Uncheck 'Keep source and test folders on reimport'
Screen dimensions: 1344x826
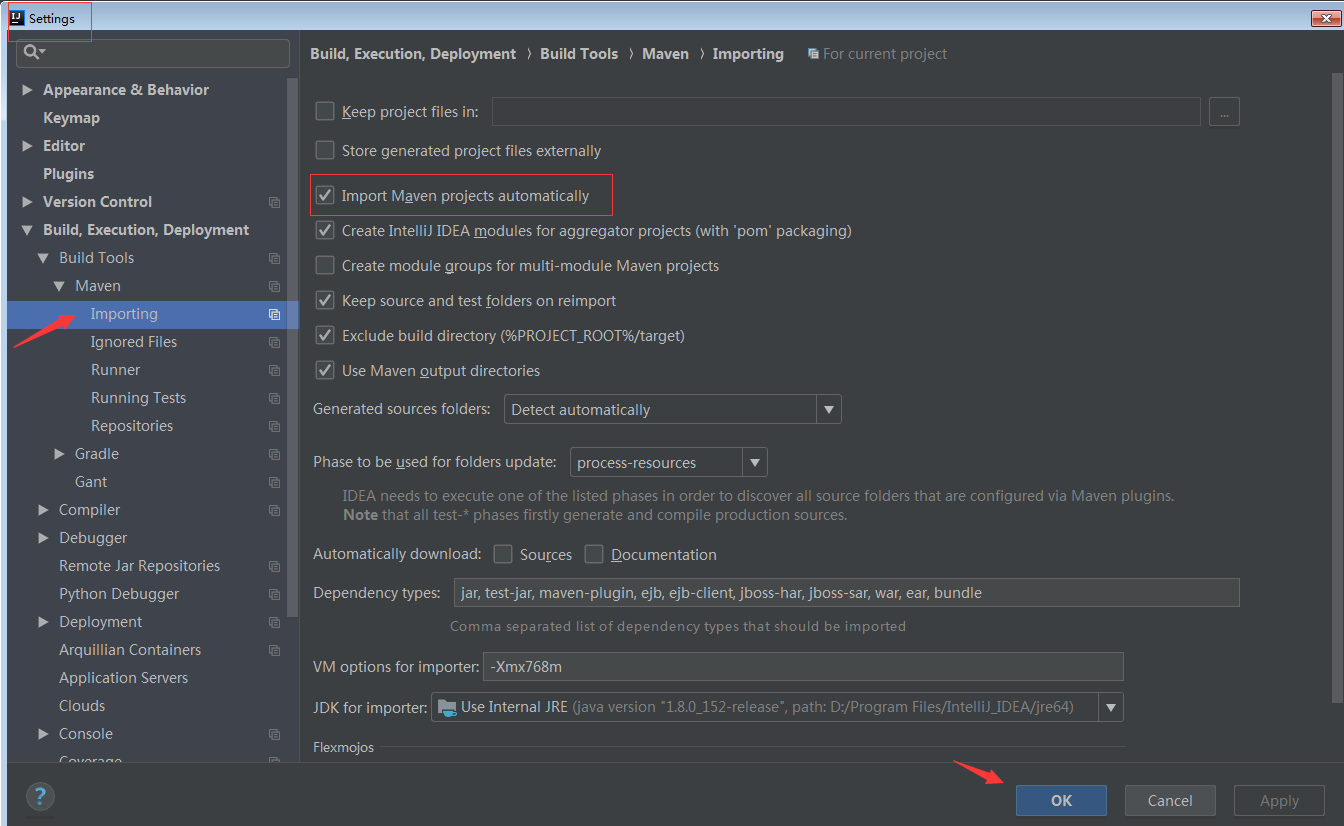[325, 300]
